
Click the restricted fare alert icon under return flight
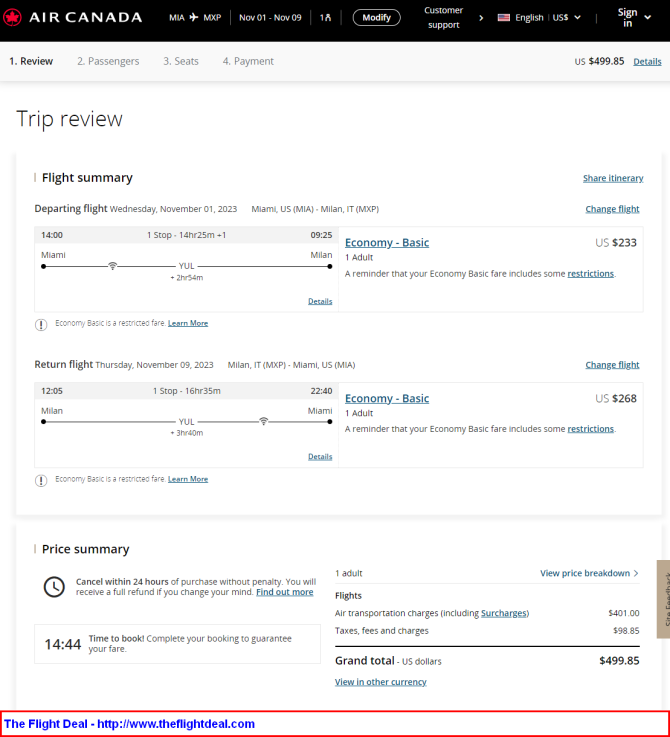[41, 480]
